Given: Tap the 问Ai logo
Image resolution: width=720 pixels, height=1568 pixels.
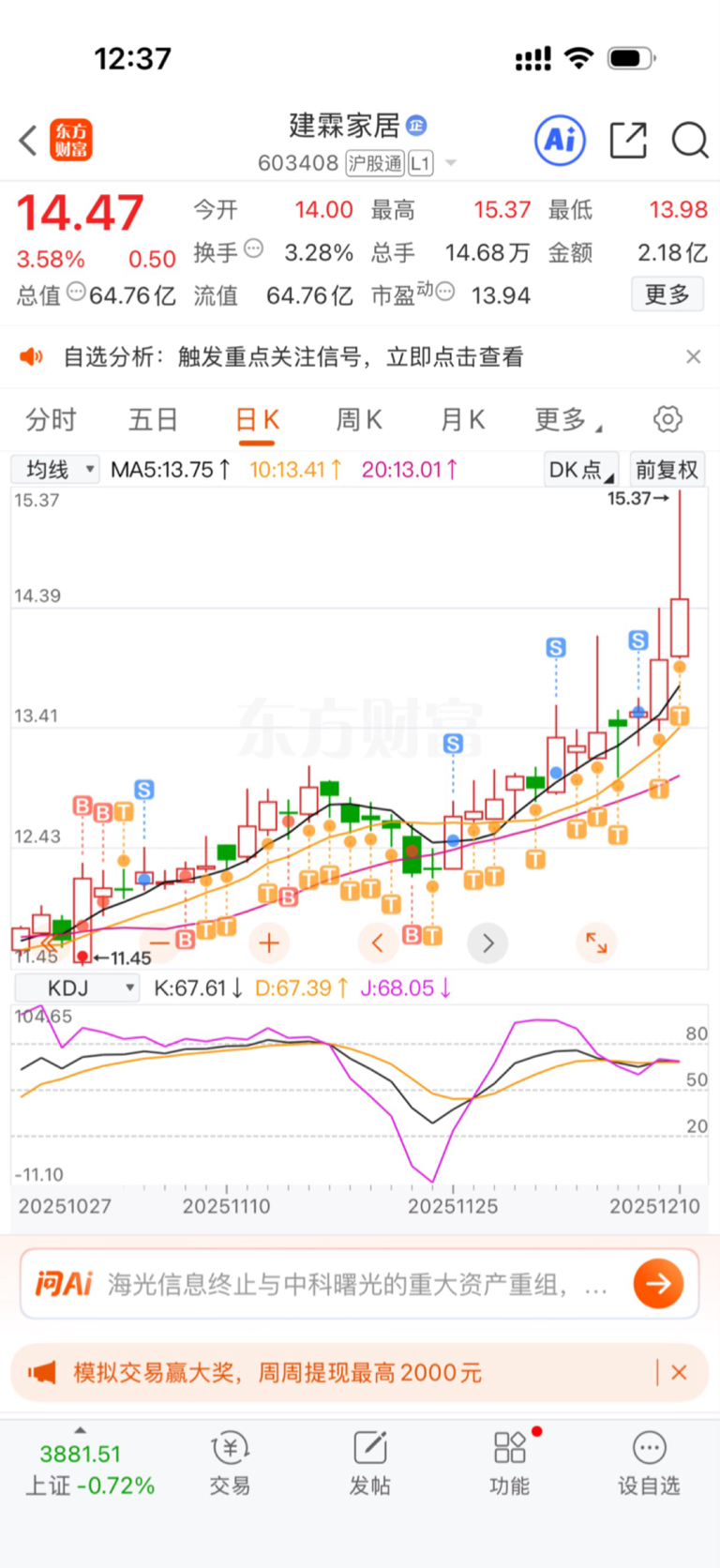Looking at the screenshot, I should point(64,1283).
